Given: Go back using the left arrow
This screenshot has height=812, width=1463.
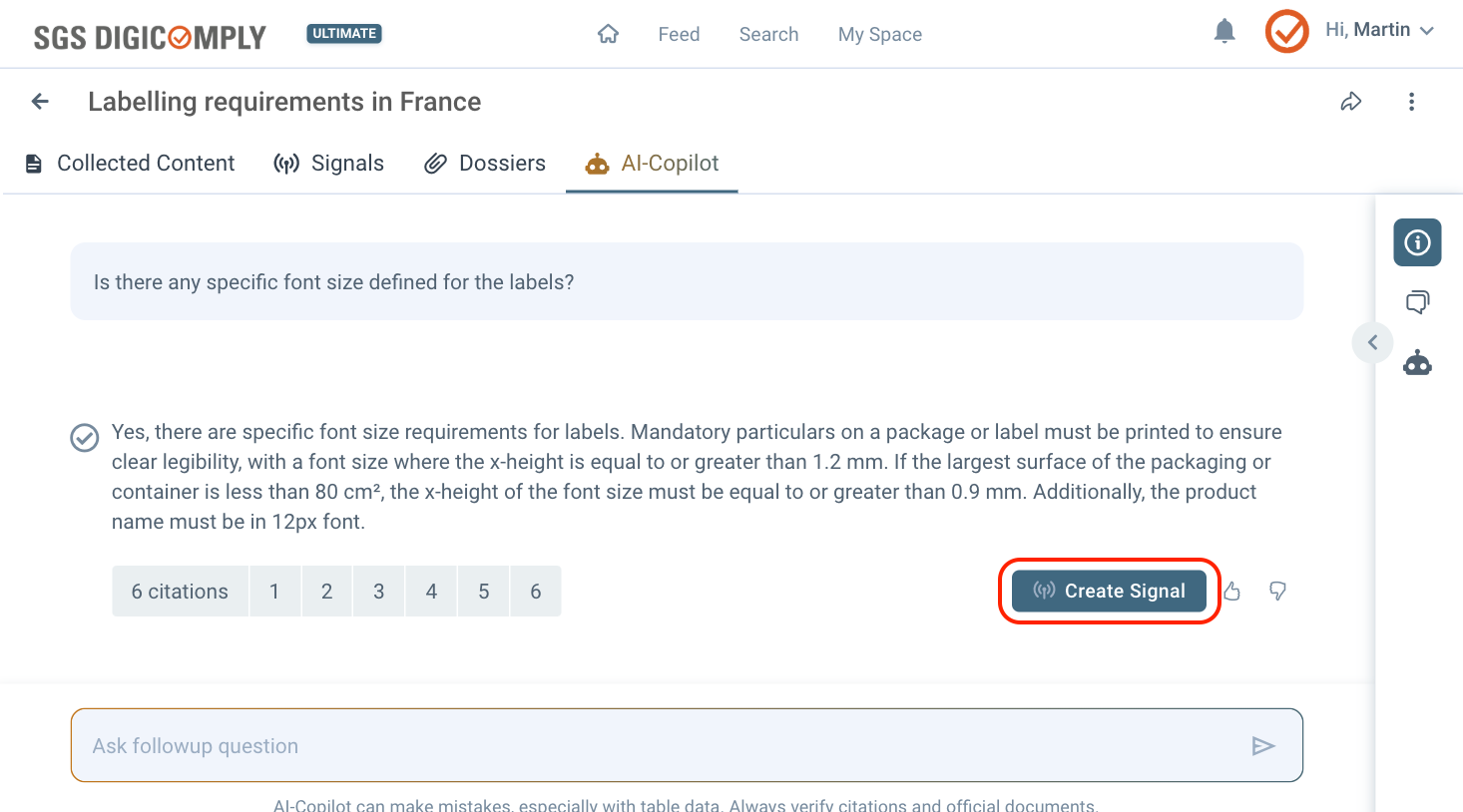Looking at the screenshot, I should click(40, 102).
